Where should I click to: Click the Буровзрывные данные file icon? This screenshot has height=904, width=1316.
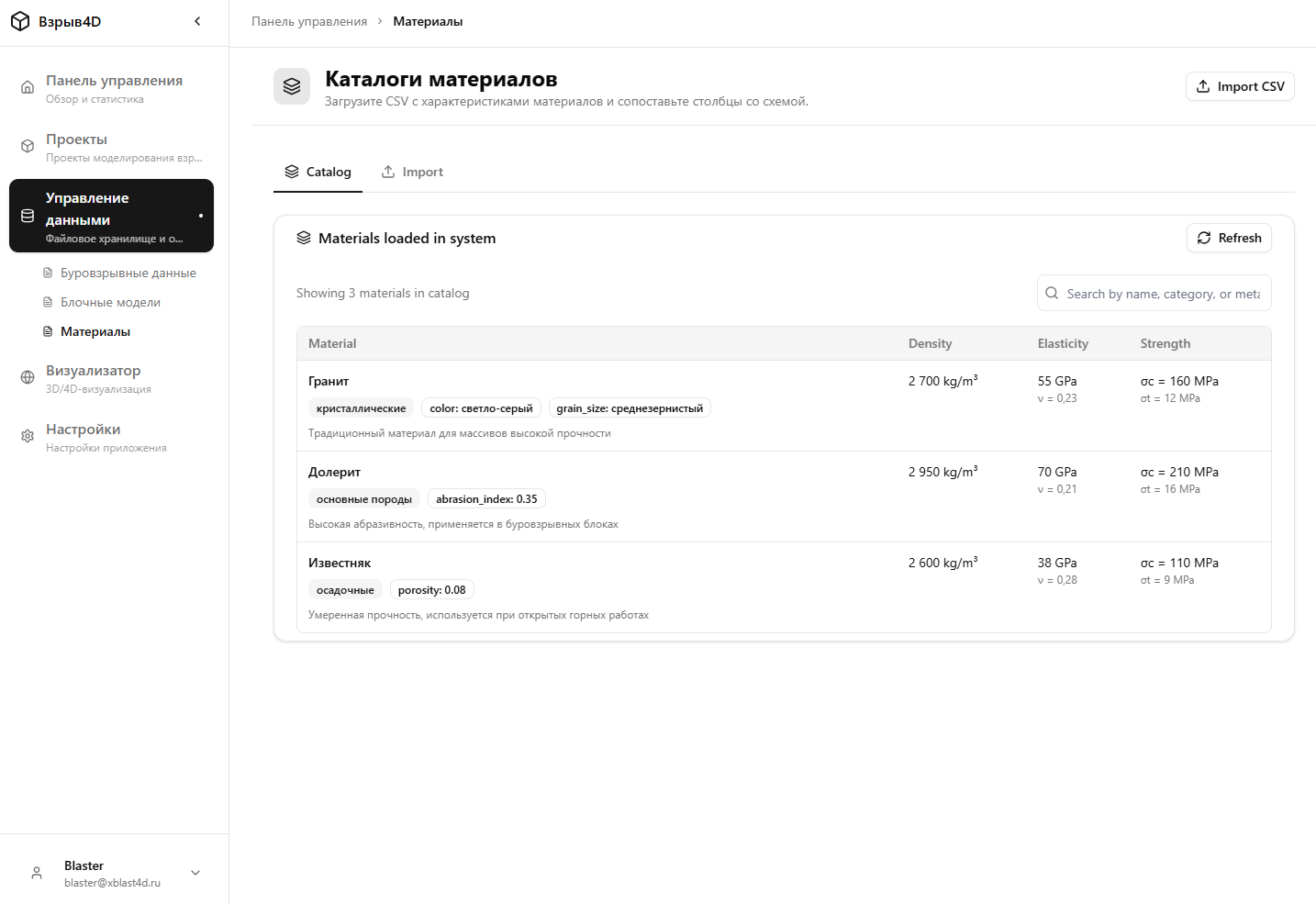[x=48, y=273]
